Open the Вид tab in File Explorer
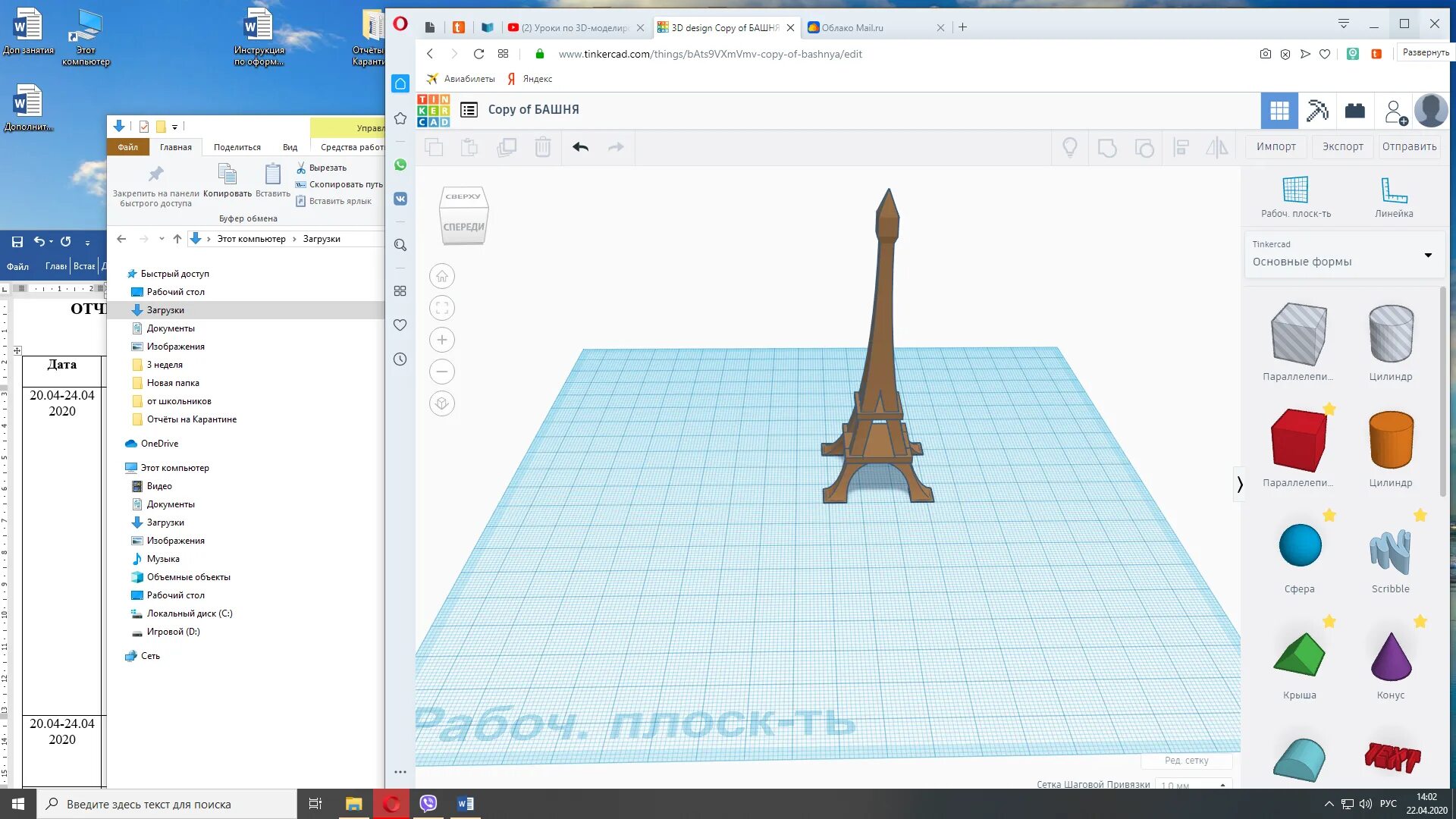This screenshot has height=819, width=1456. [x=290, y=147]
